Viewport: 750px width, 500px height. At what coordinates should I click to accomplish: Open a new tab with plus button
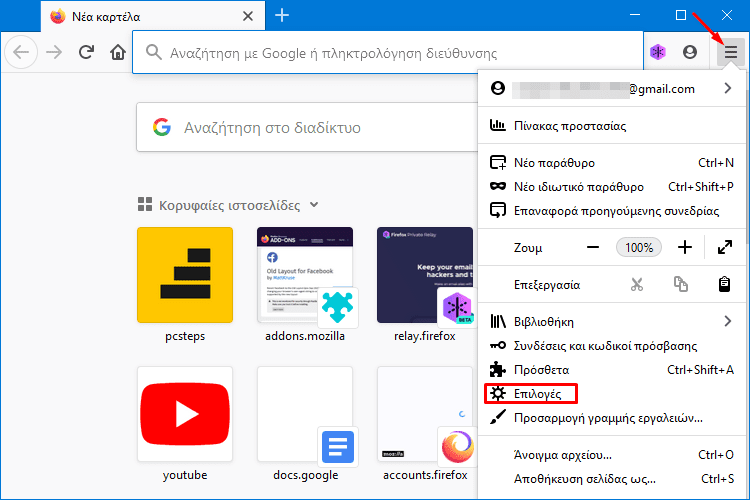[x=282, y=16]
